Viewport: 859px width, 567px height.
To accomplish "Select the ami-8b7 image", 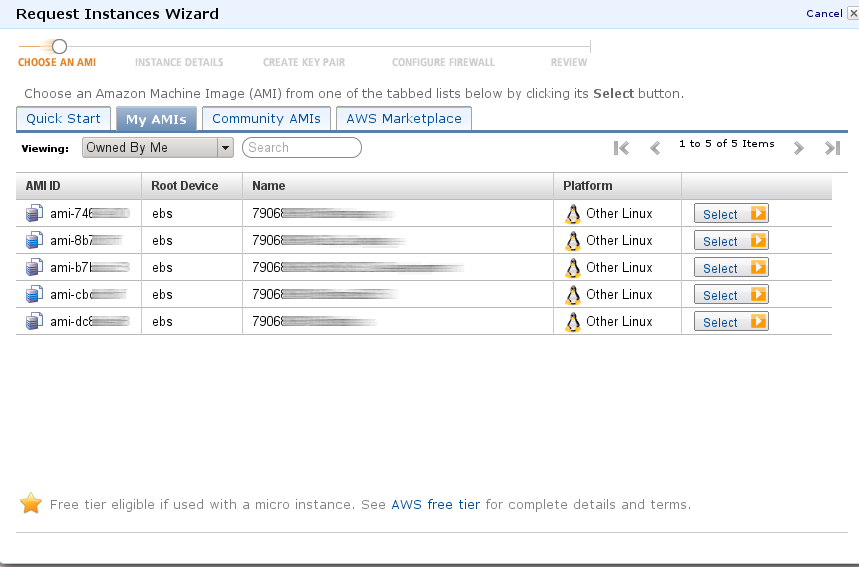I will tap(731, 240).
